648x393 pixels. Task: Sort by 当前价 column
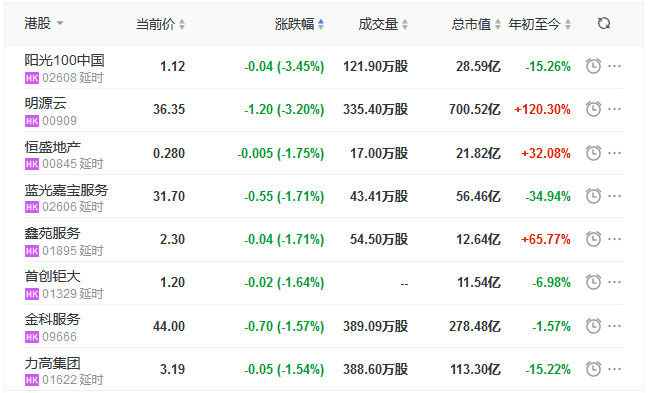[x=160, y=24]
